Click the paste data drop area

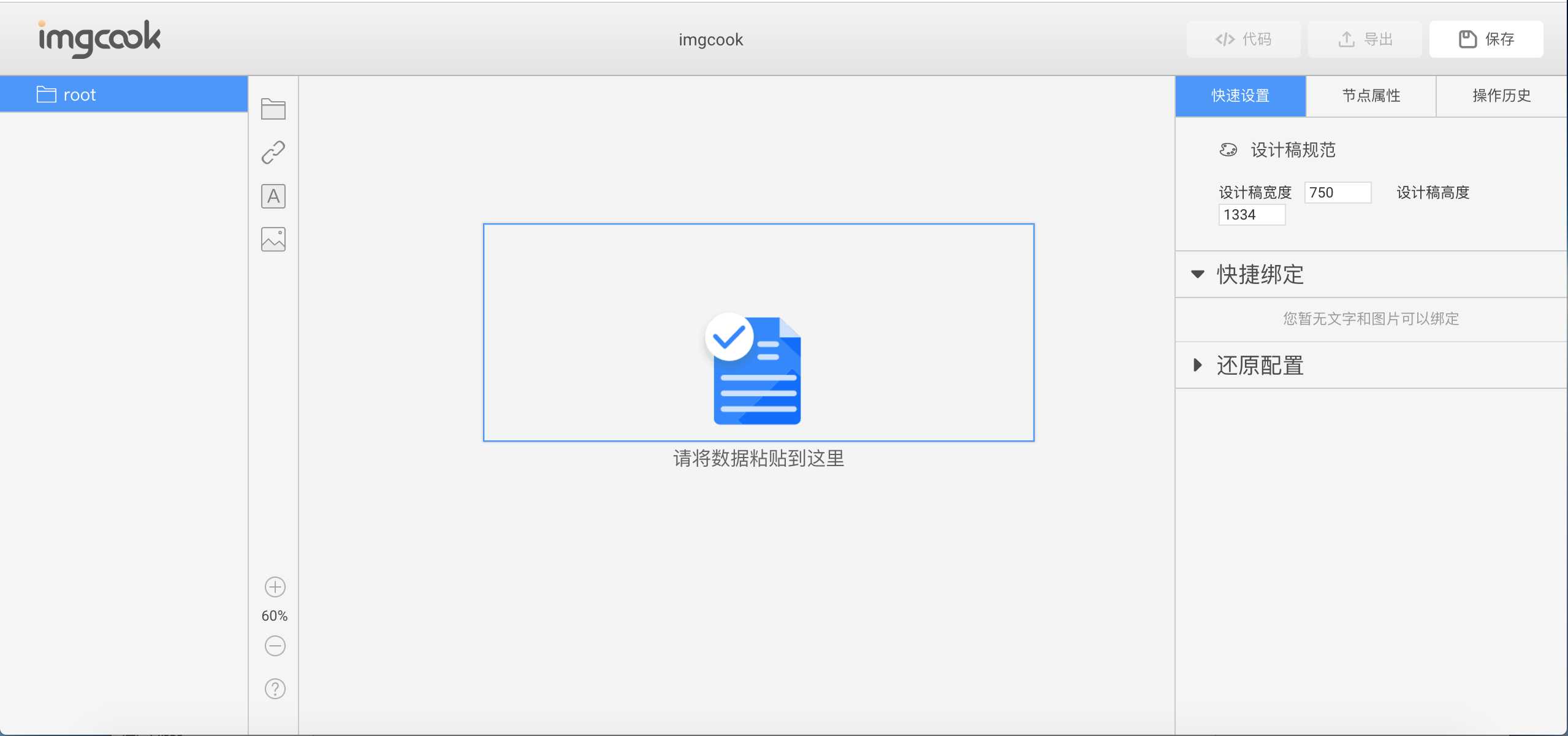tap(758, 332)
